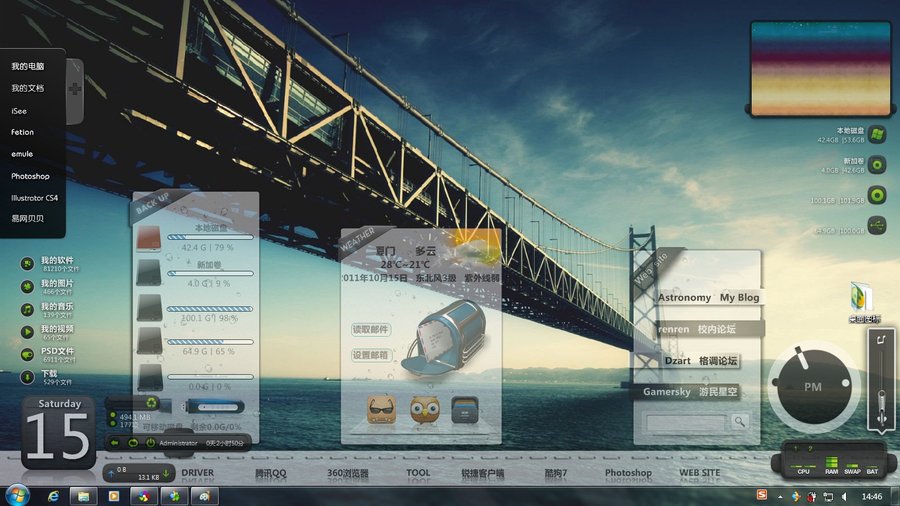Open the 360浏览器 dock entry
This screenshot has width=900, height=506.
click(x=347, y=473)
